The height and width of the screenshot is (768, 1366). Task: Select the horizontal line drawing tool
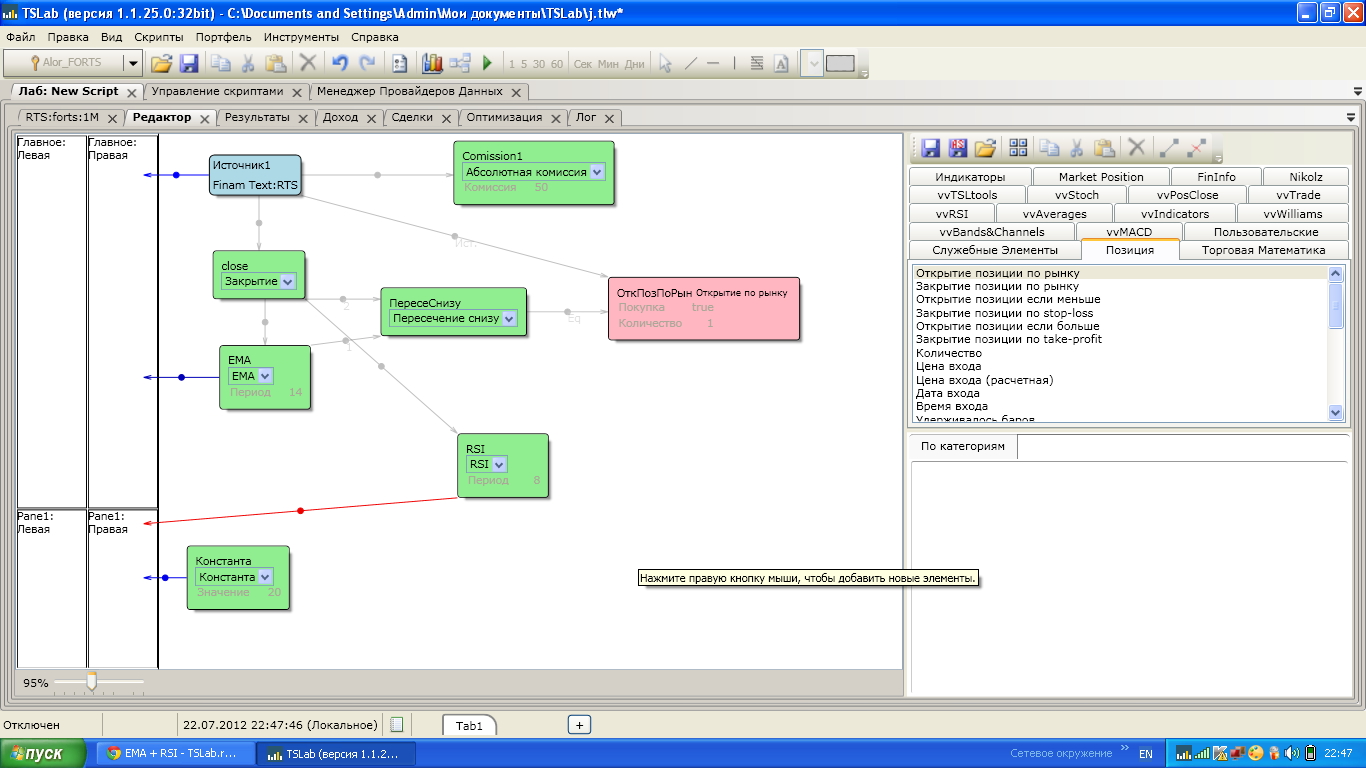tap(713, 63)
